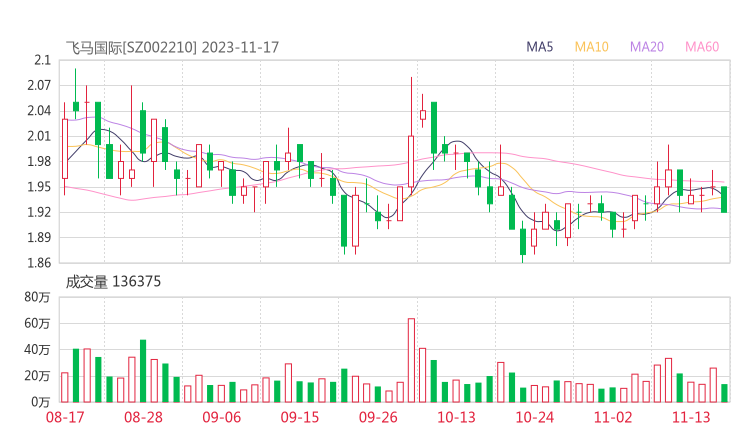Click the 成交量 136375 volume label

click(x=113, y=282)
